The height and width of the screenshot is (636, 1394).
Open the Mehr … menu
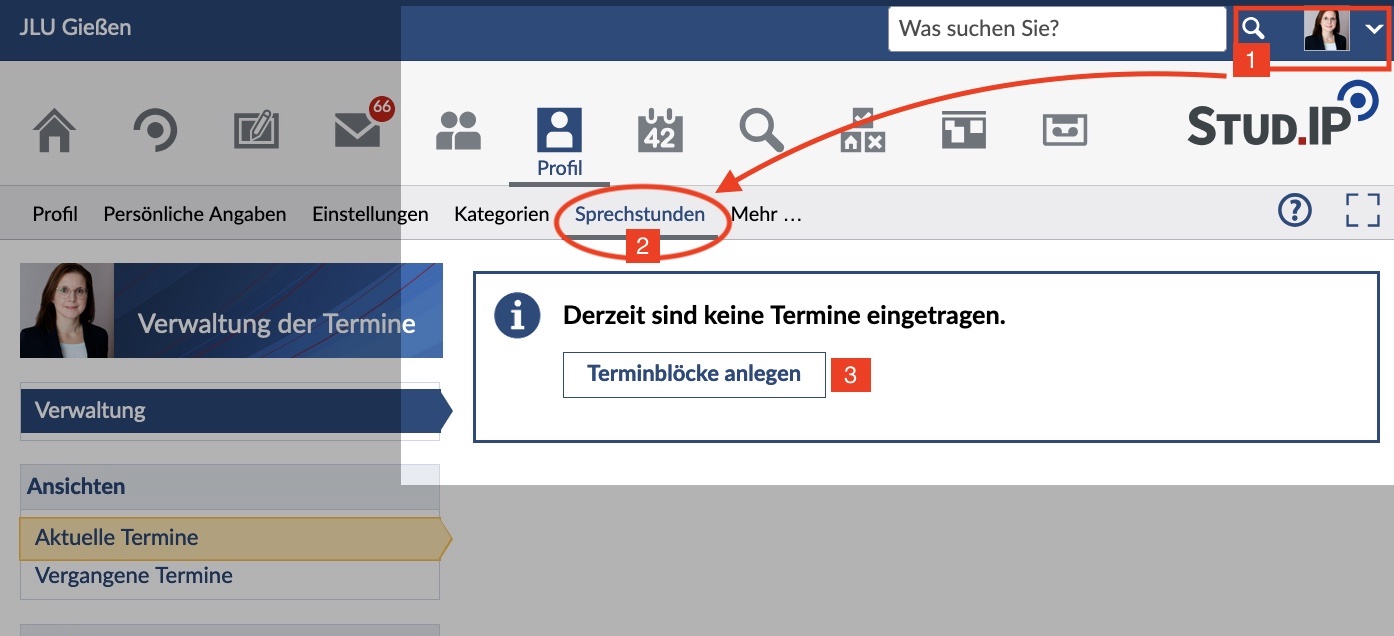click(x=765, y=213)
